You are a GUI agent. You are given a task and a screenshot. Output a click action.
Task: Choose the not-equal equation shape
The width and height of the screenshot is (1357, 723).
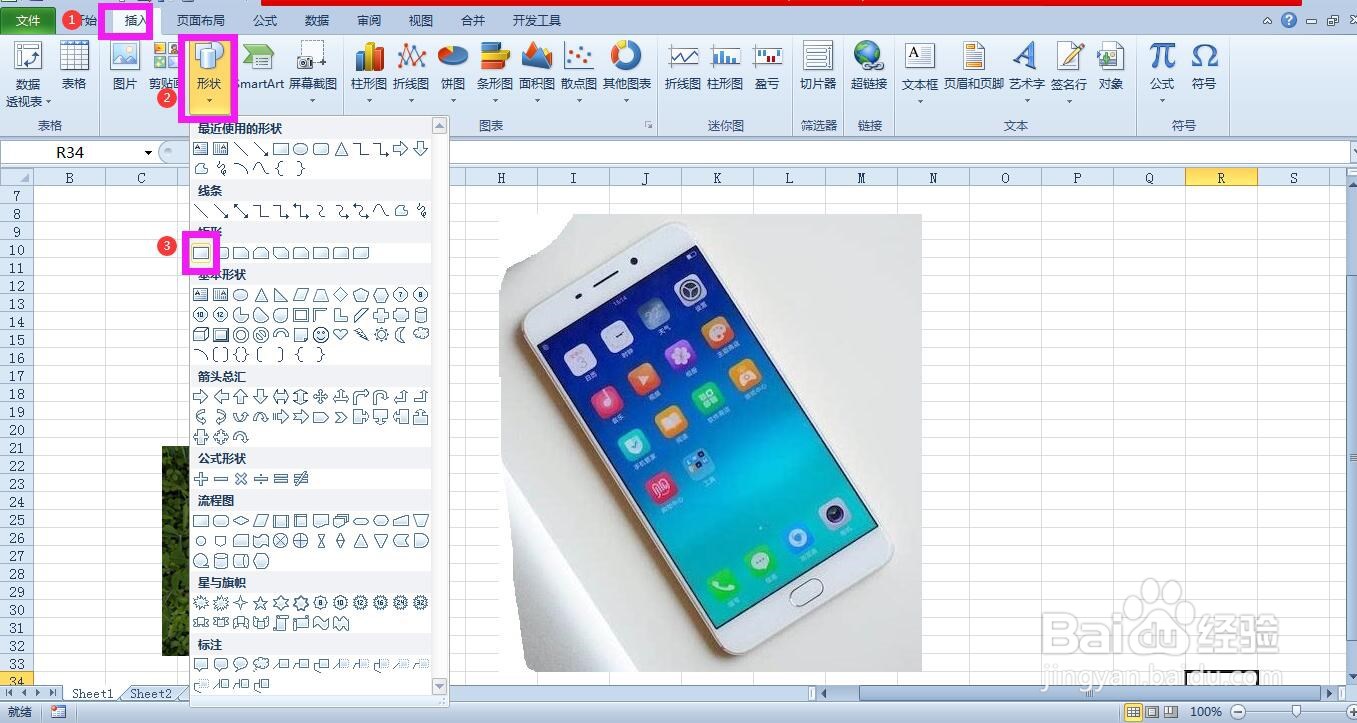301,479
